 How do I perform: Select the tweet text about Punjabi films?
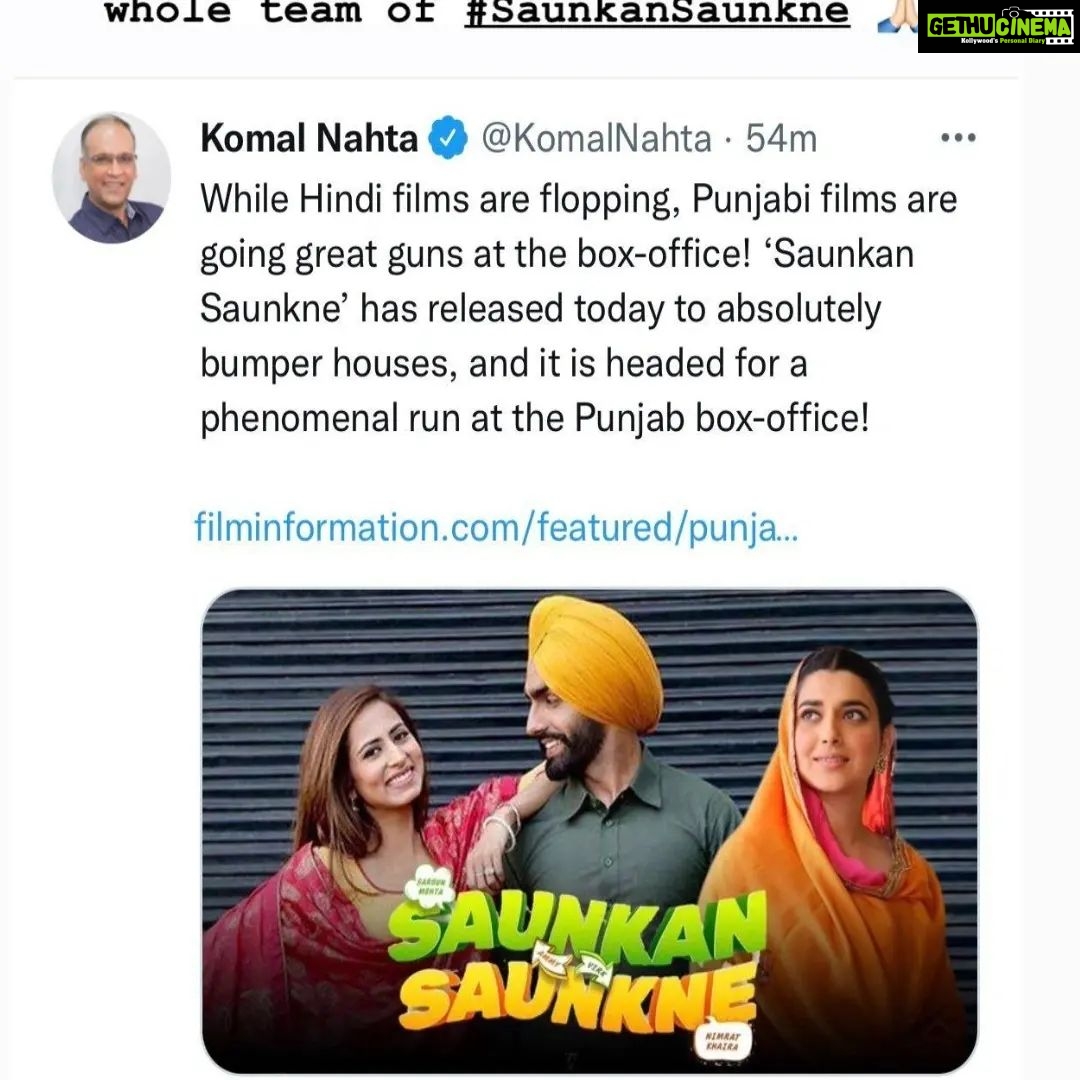(579, 308)
